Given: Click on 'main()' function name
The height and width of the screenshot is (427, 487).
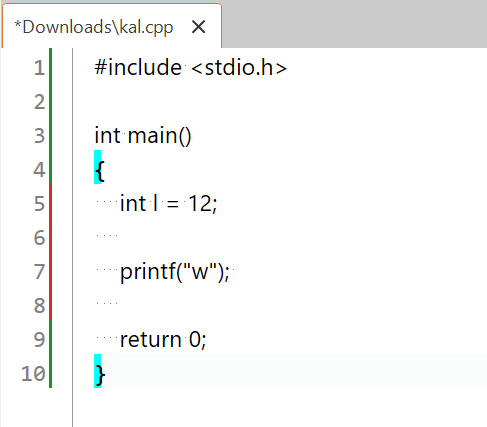Looking at the screenshot, I should (160, 136).
